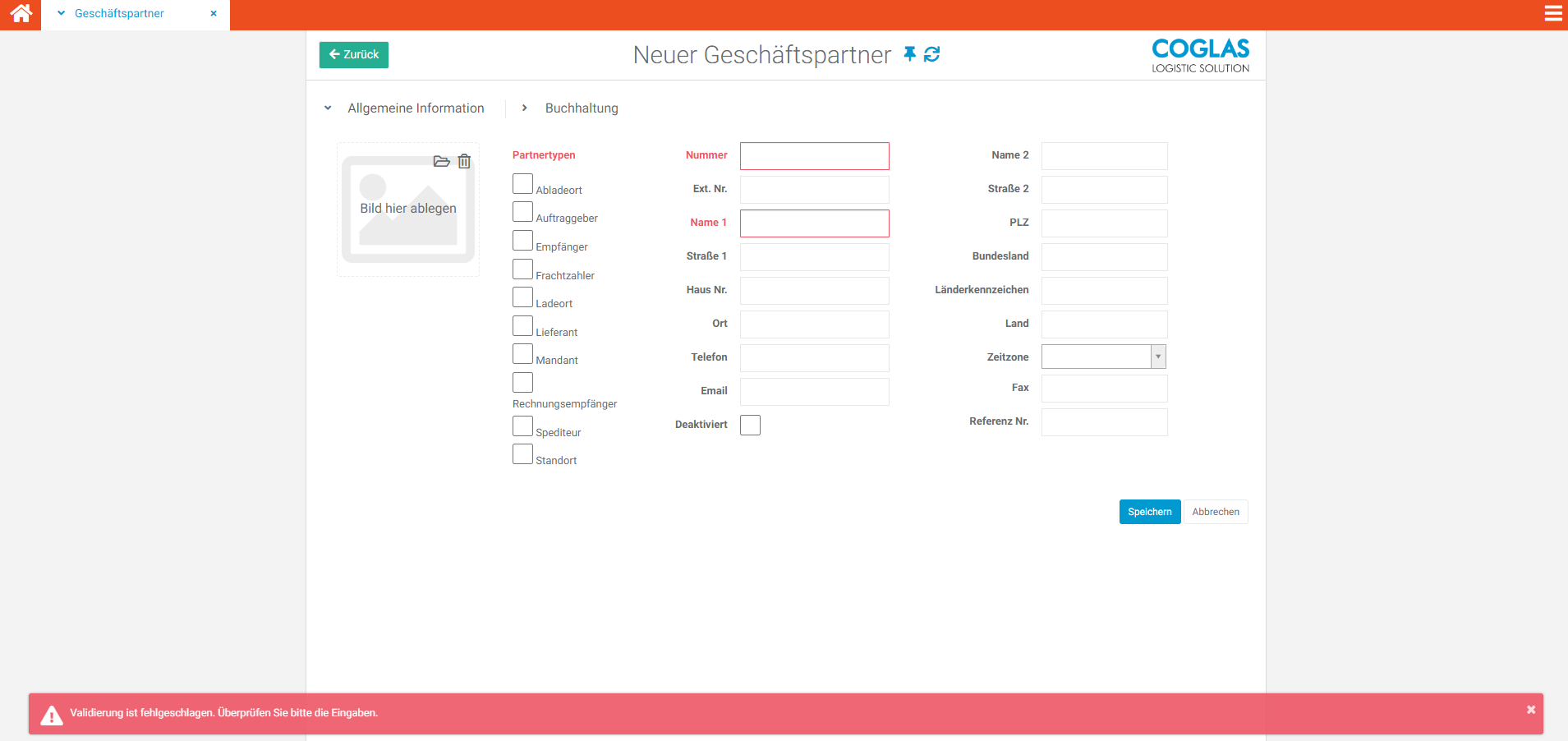Open the Zeitzone dropdown
The width and height of the screenshot is (1568, 741).
(x=1157, y=357)
